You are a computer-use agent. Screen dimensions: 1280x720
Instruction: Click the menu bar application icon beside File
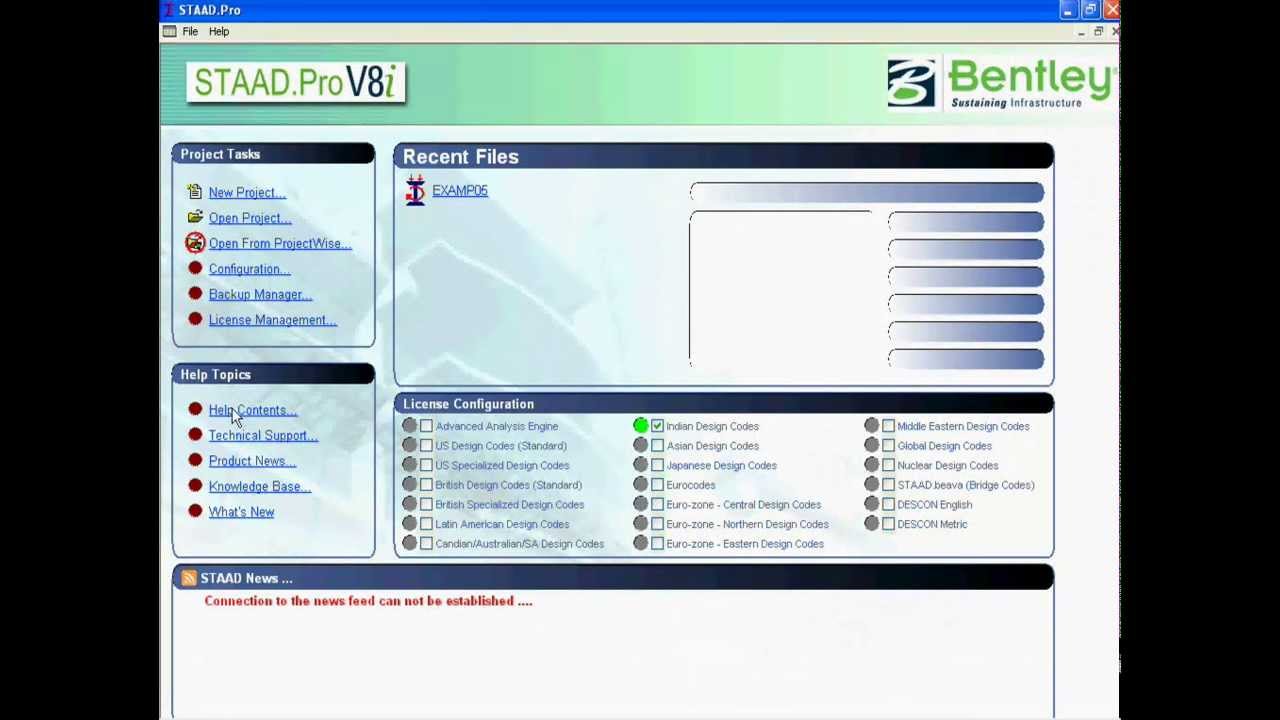(x=169, y=31)
